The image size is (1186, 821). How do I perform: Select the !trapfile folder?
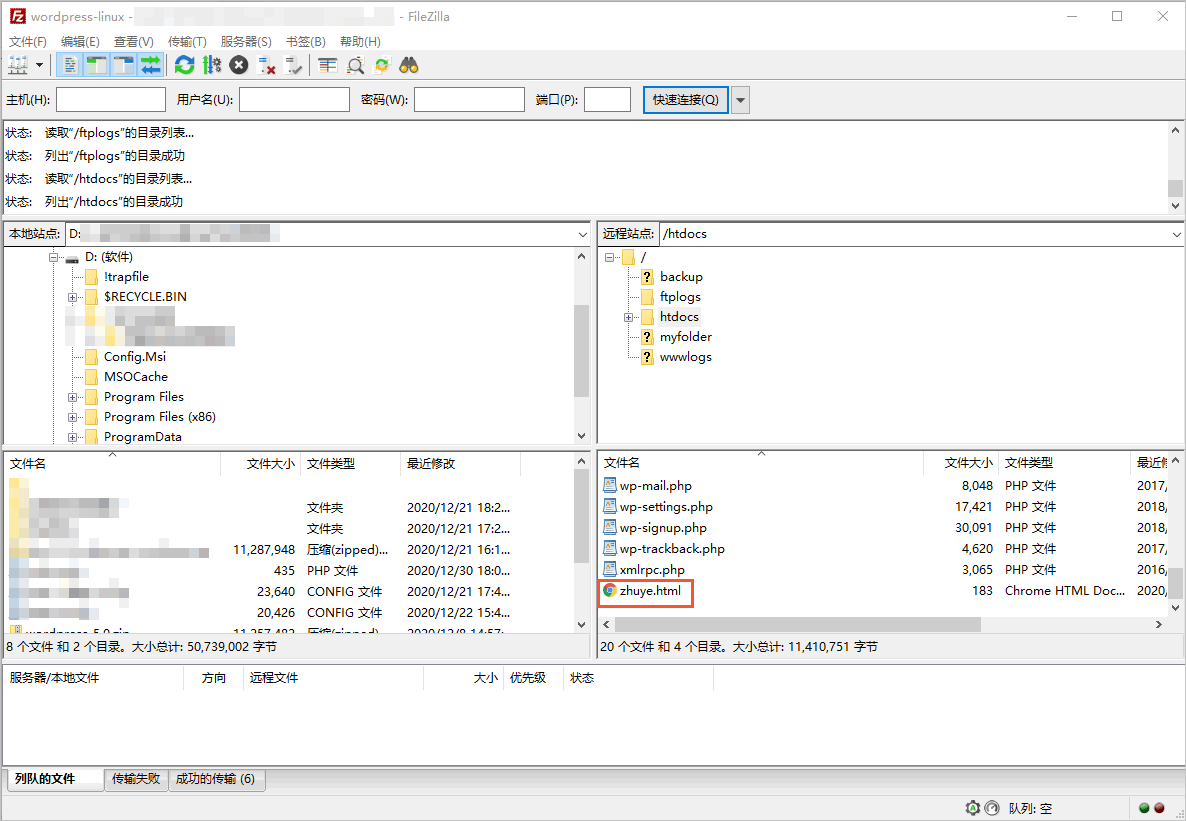point(126,277)
